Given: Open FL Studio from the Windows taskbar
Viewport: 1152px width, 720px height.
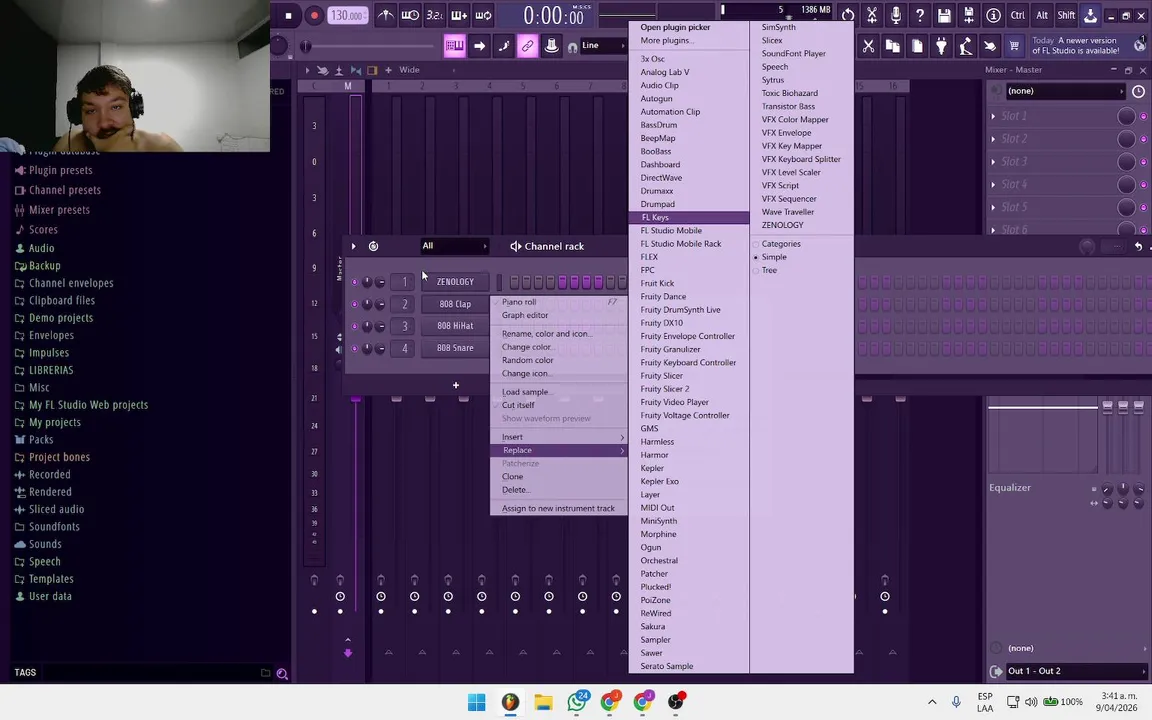Looking at the screenshot, I should (x=510, y=702).
